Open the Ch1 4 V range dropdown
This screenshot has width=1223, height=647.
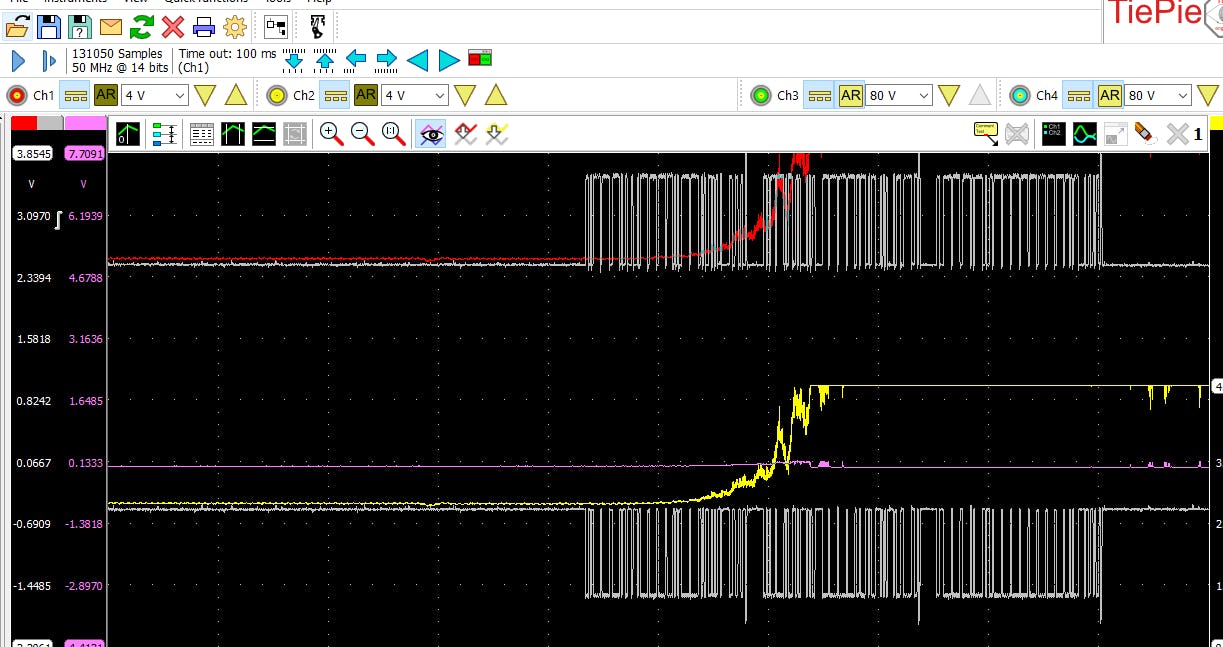coord(154,95)
